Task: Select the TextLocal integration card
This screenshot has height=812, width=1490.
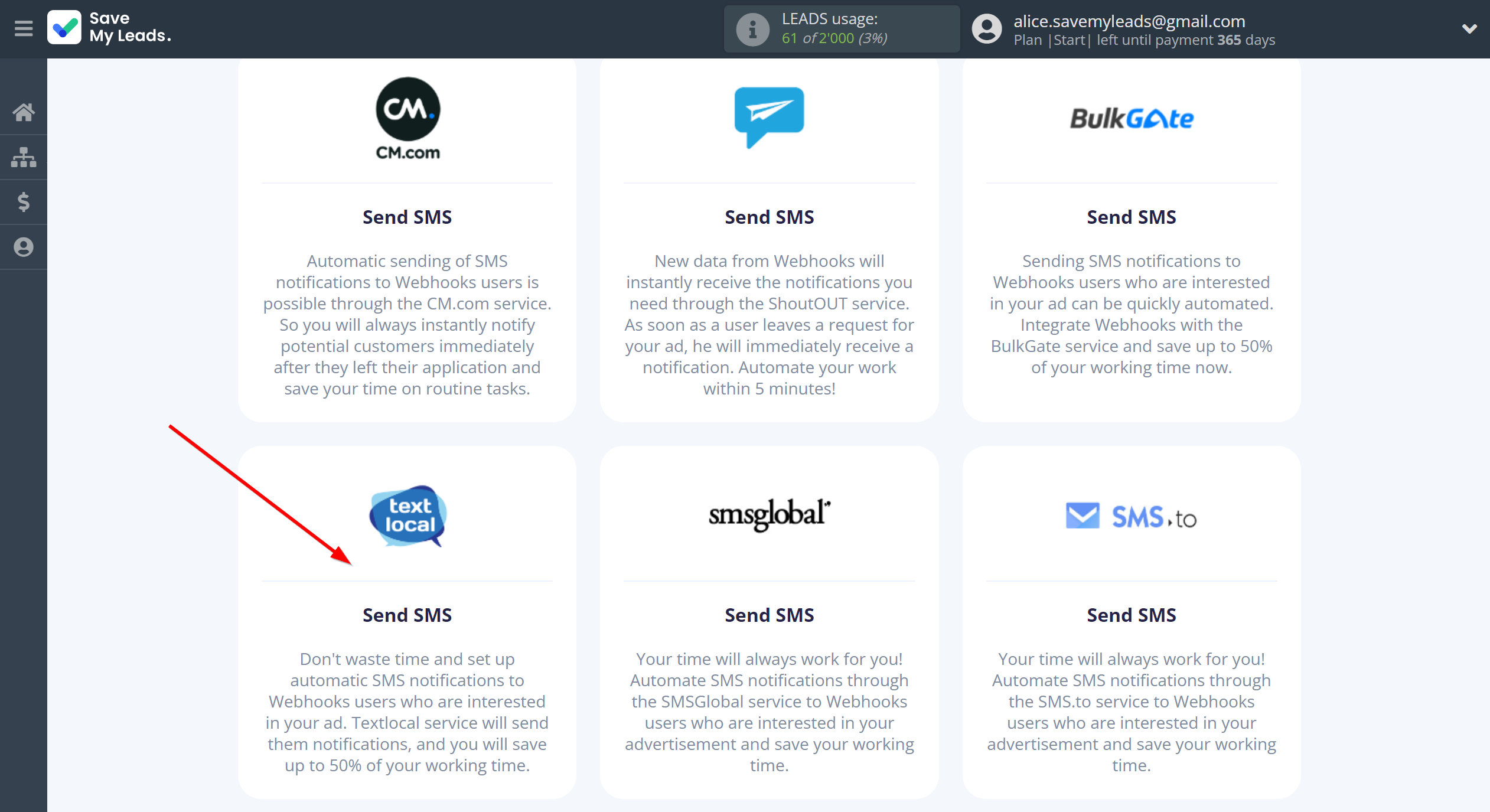Action: pos(407,620)
